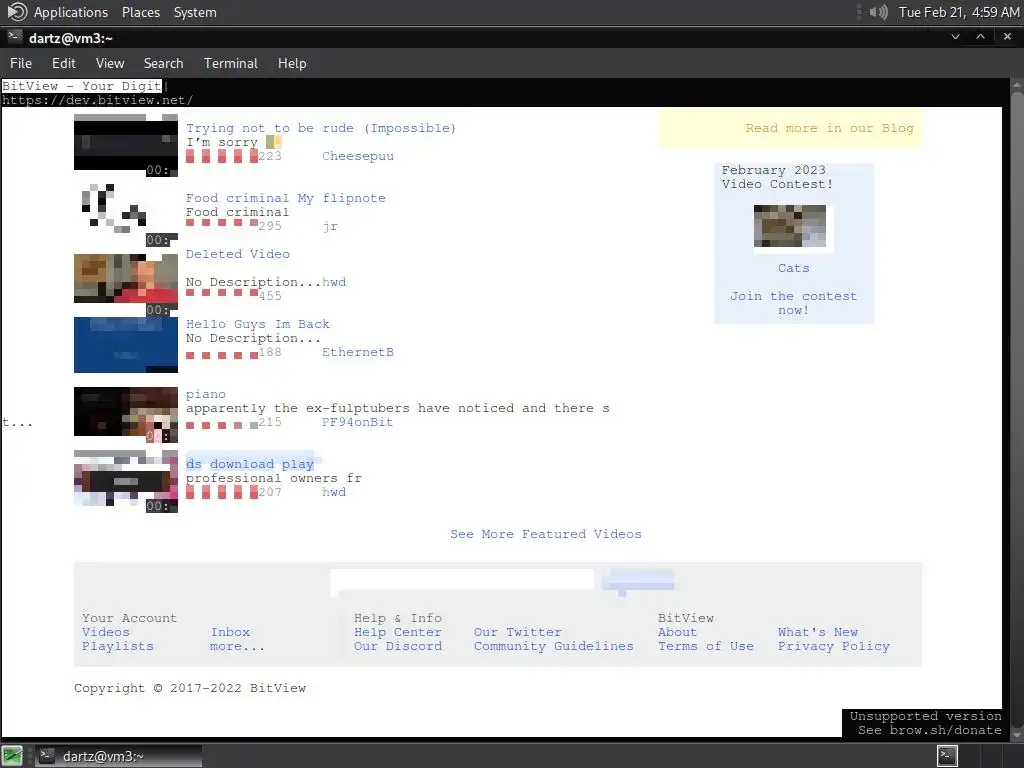Open 'Community Guidelines' link

tap(554, 646)
